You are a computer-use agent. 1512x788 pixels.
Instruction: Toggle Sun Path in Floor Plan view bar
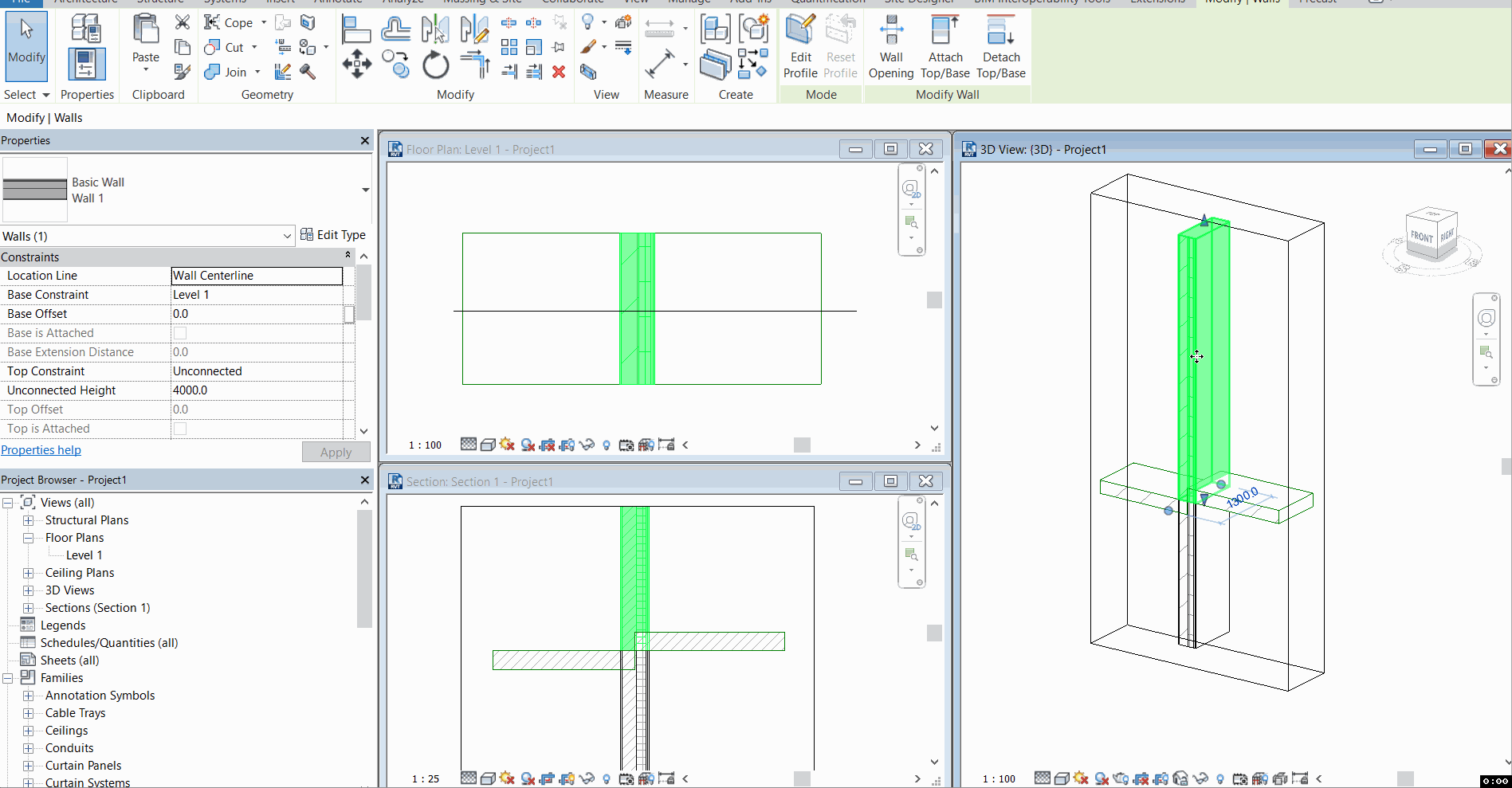click(507, 445)
